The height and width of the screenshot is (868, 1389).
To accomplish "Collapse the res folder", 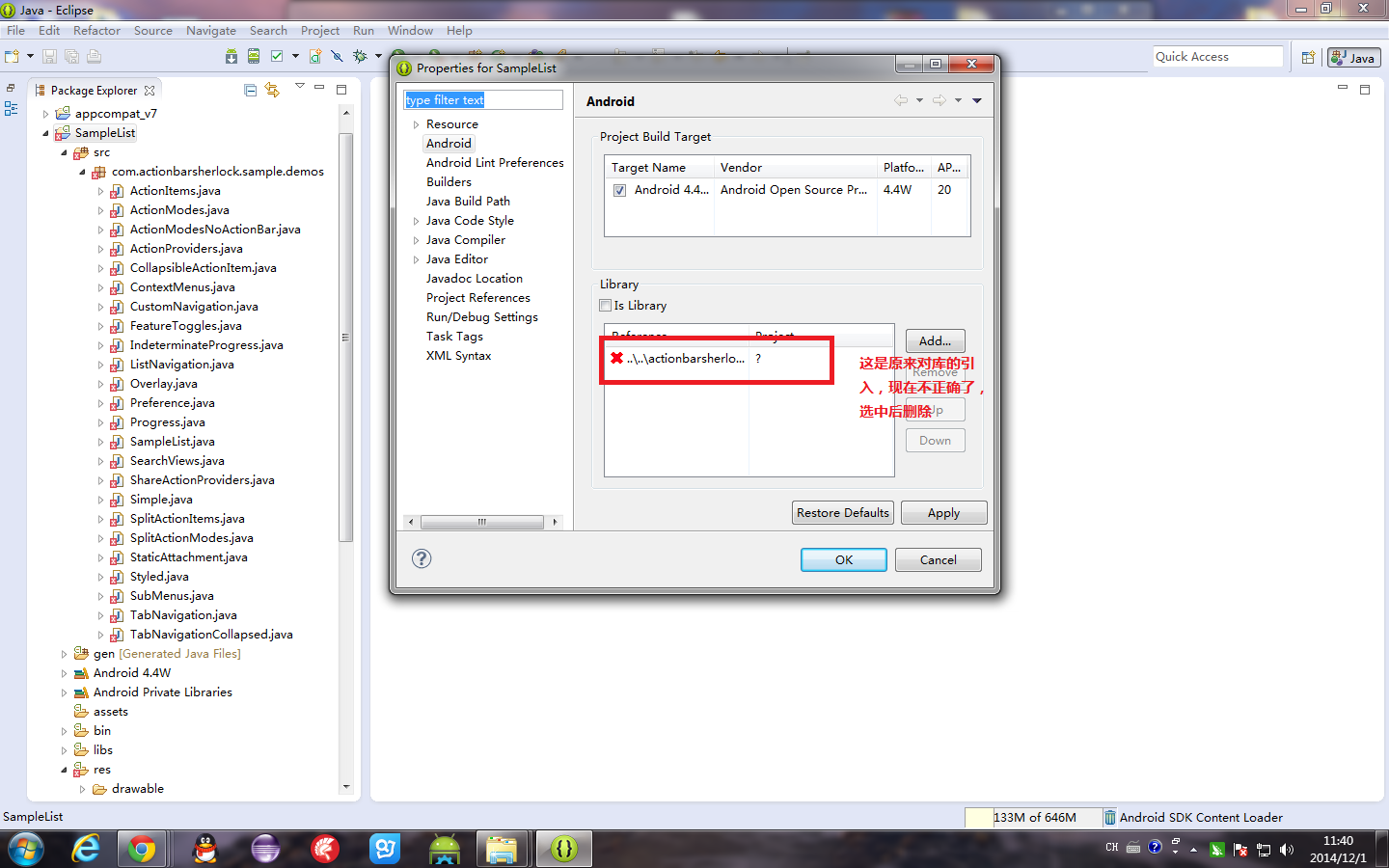I will 65,770.
